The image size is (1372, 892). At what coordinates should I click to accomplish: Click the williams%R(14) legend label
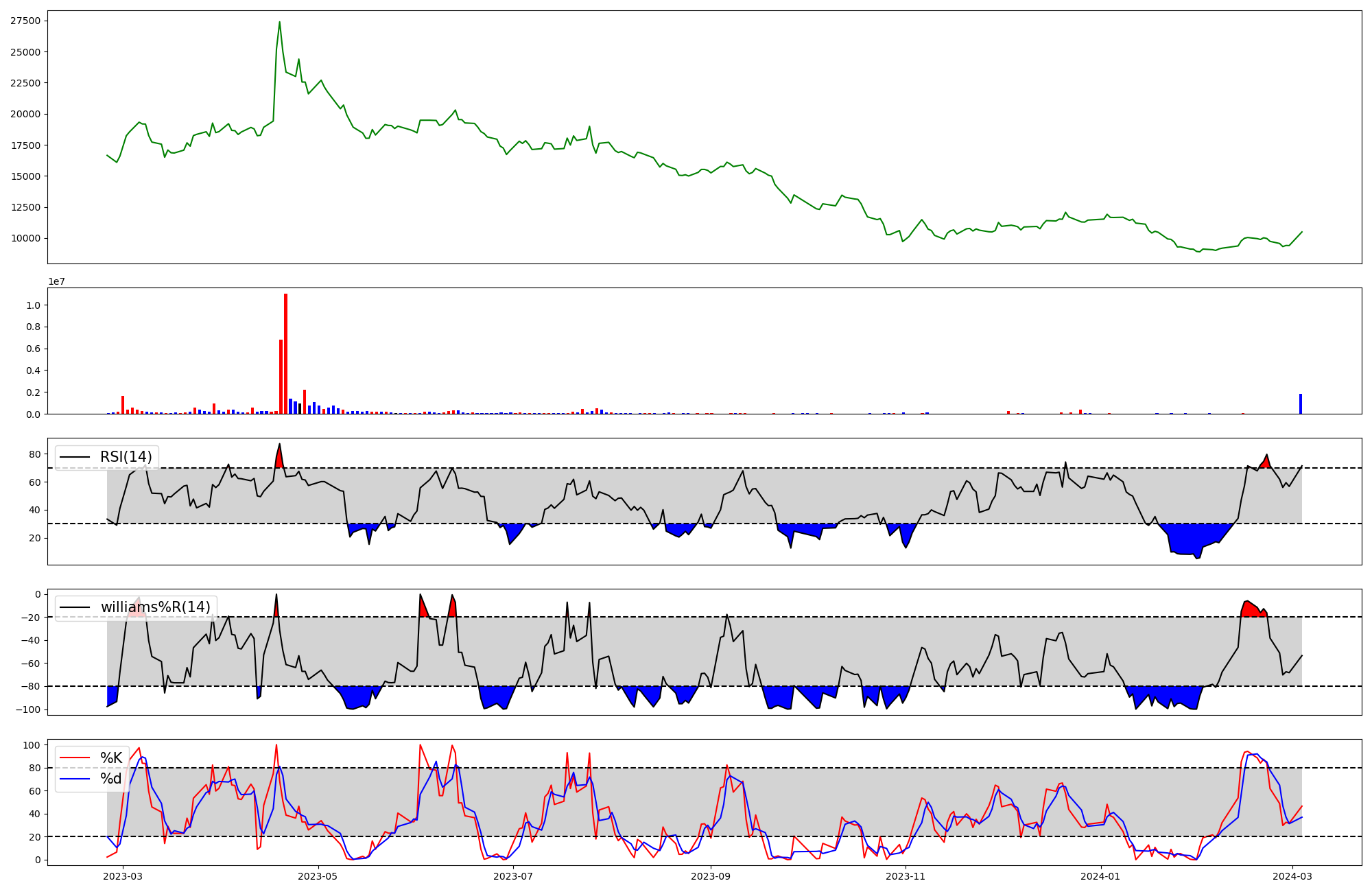pyautogui.click(x=155, y=607)
